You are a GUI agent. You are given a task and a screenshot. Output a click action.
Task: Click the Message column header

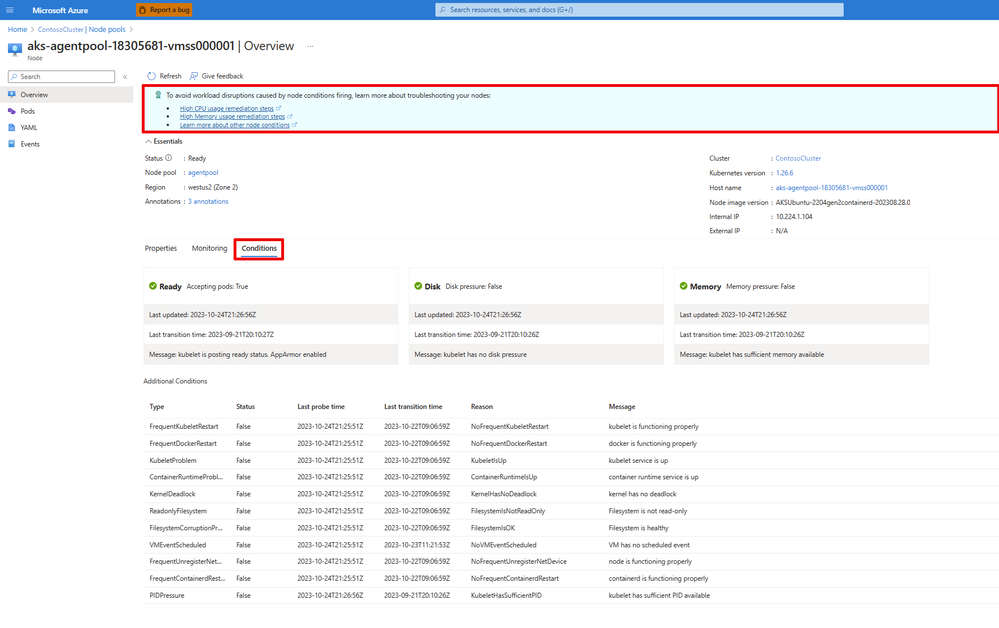tap(622, 406)
